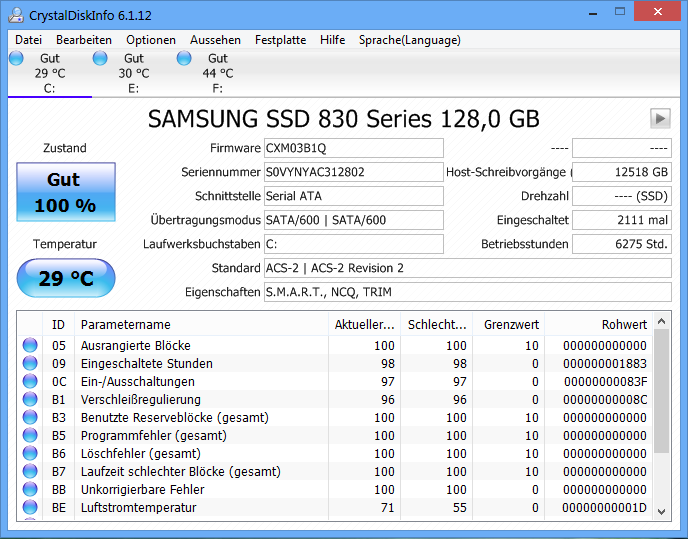The image size is (689, 540).
Task: Open the Sprache(Language) menu
Action: click(410, 40)
